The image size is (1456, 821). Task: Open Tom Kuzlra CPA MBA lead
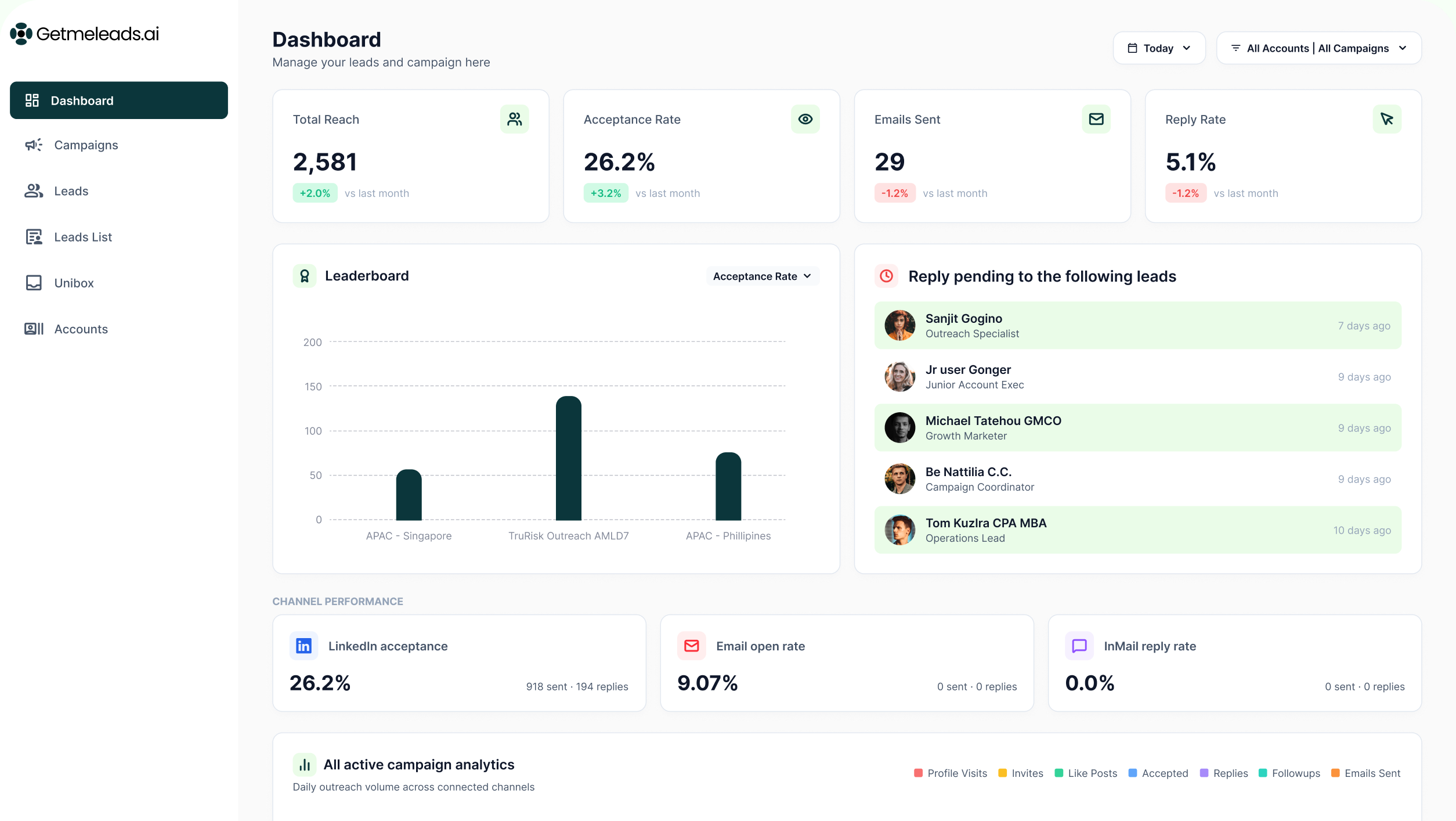[1137, 530]
